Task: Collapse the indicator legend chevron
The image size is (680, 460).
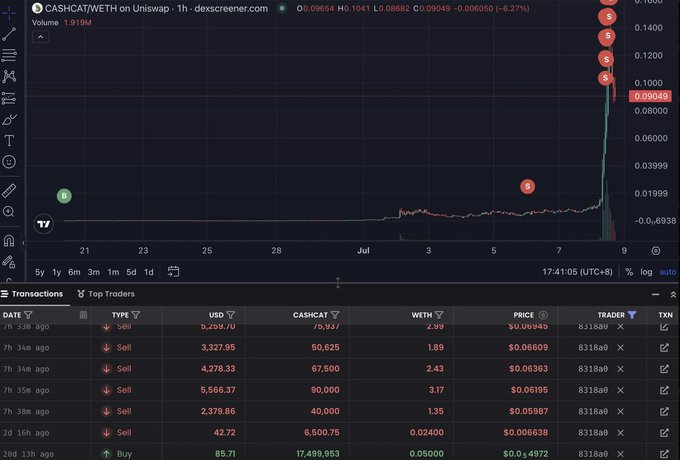Action: pos(40,37)
